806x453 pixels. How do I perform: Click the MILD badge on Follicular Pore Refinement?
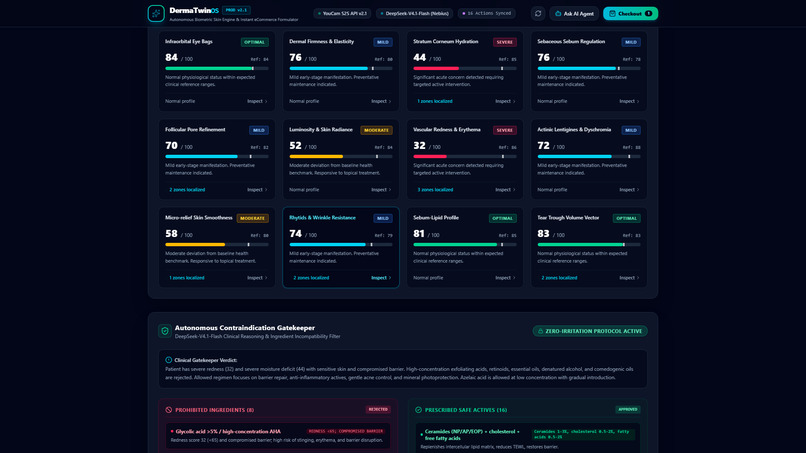coord(259,130)
